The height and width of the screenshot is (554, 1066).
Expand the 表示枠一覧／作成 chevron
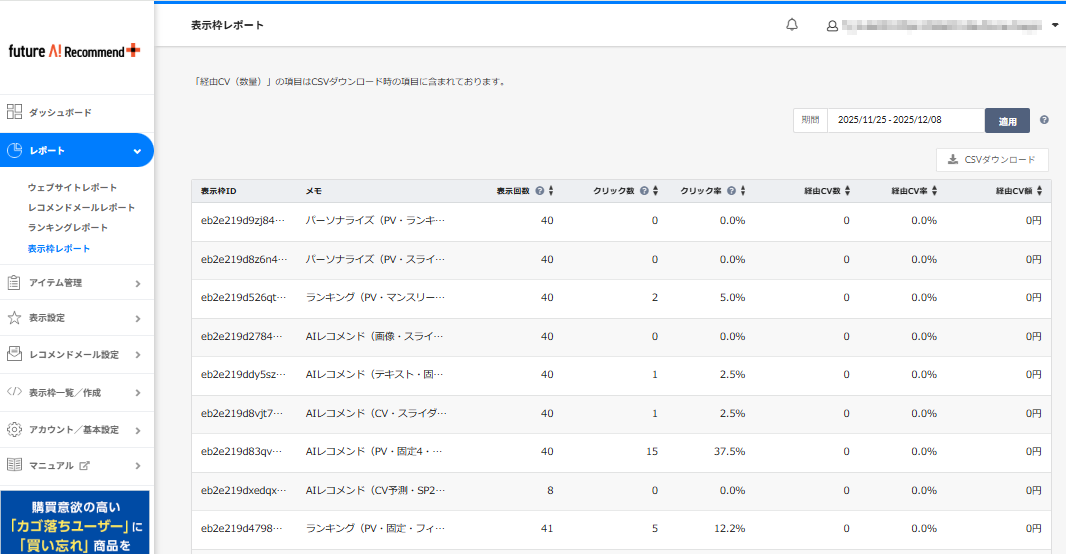138,393
